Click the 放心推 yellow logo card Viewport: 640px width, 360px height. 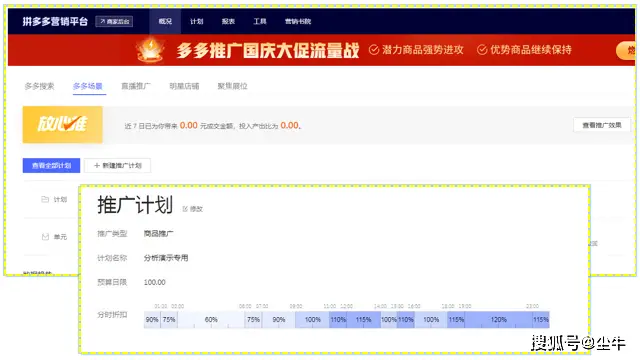(62, 124)
